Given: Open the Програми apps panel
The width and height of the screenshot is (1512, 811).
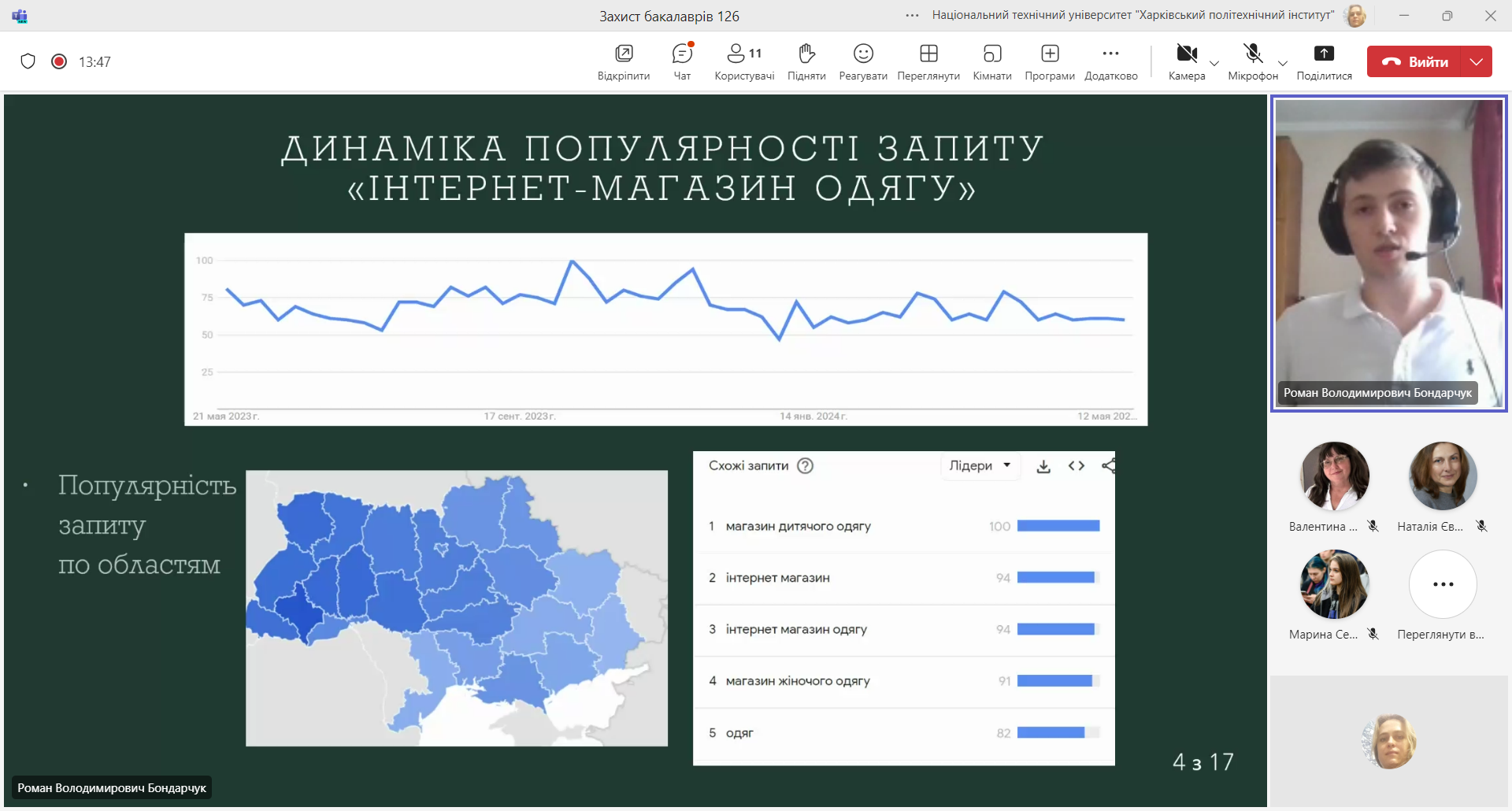Looking at the screenshot, I should [x=1050, y=61].
